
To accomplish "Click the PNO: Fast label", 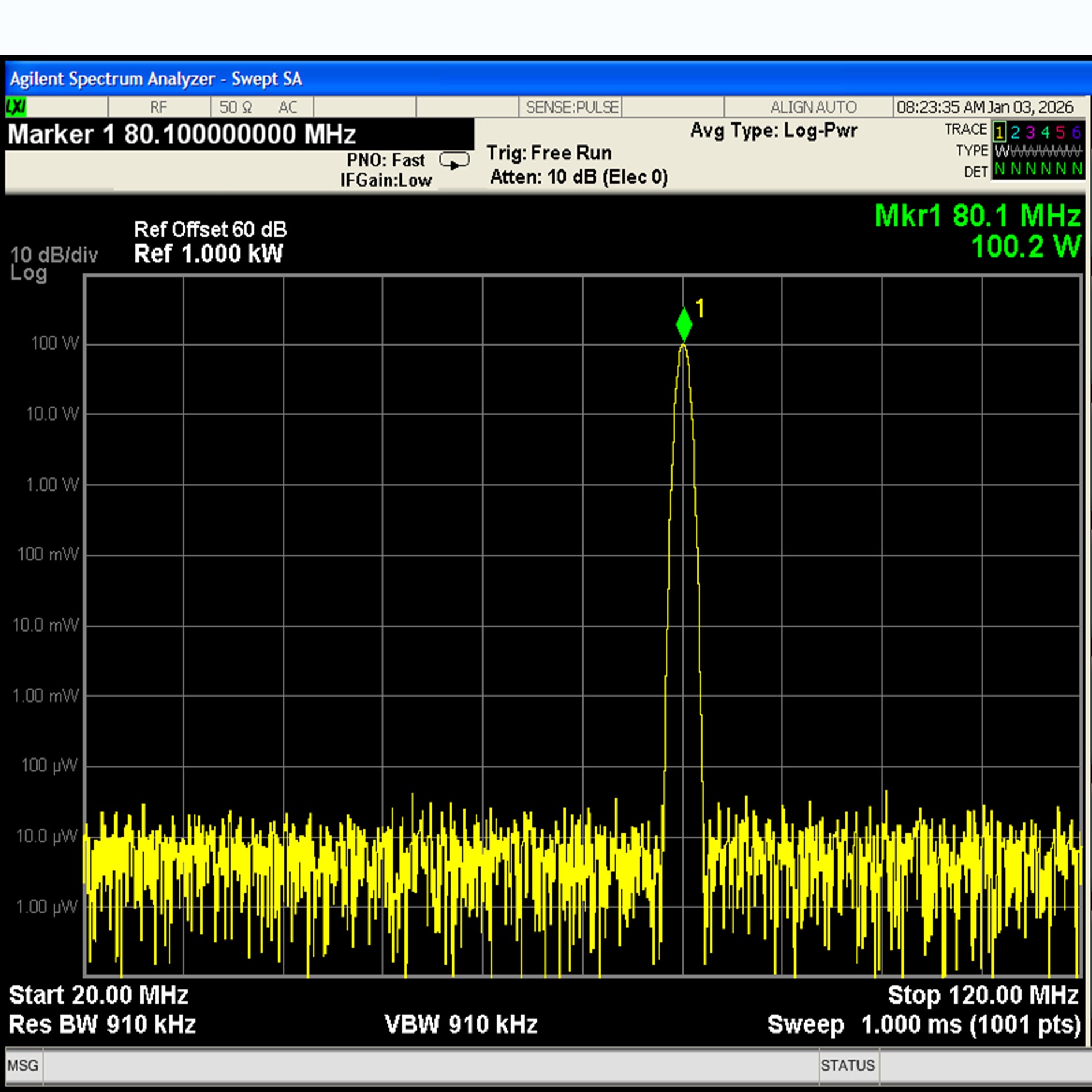I will (385, 160).
